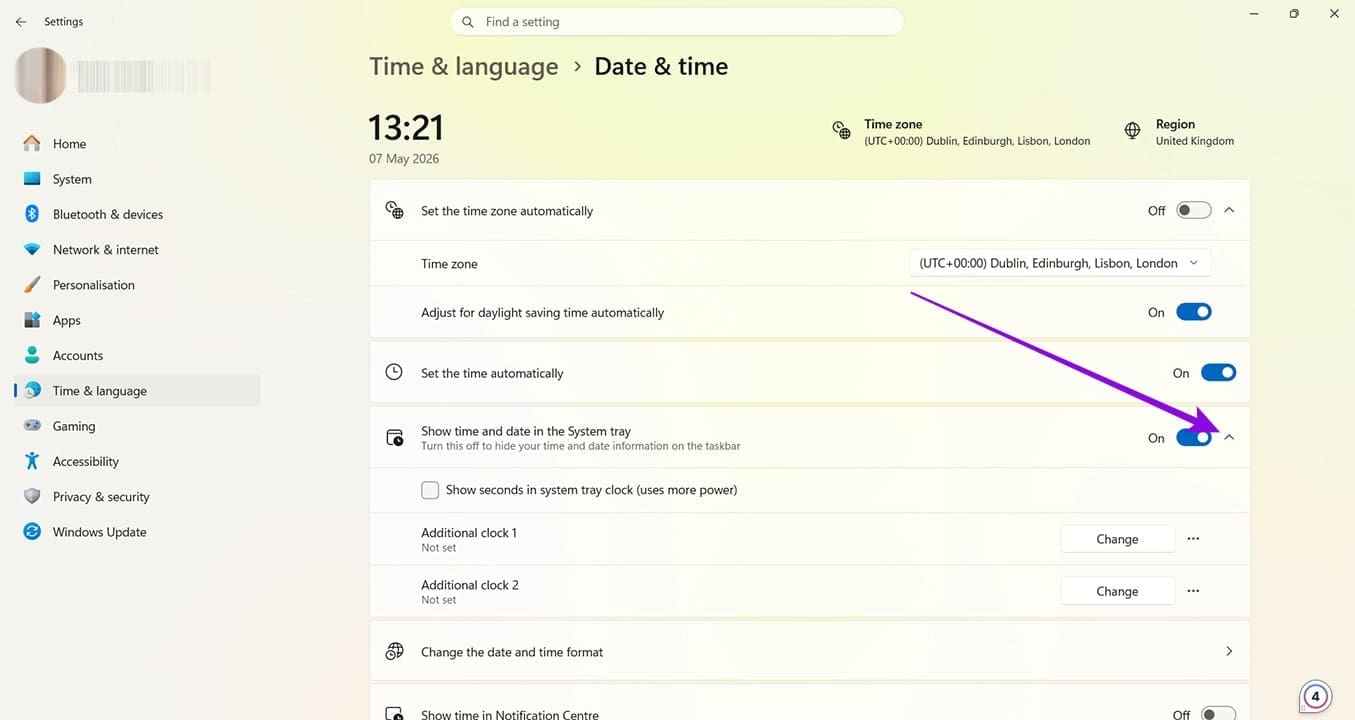
Task: Collapse the Set the time zone automatically section
Action: 1229,210
